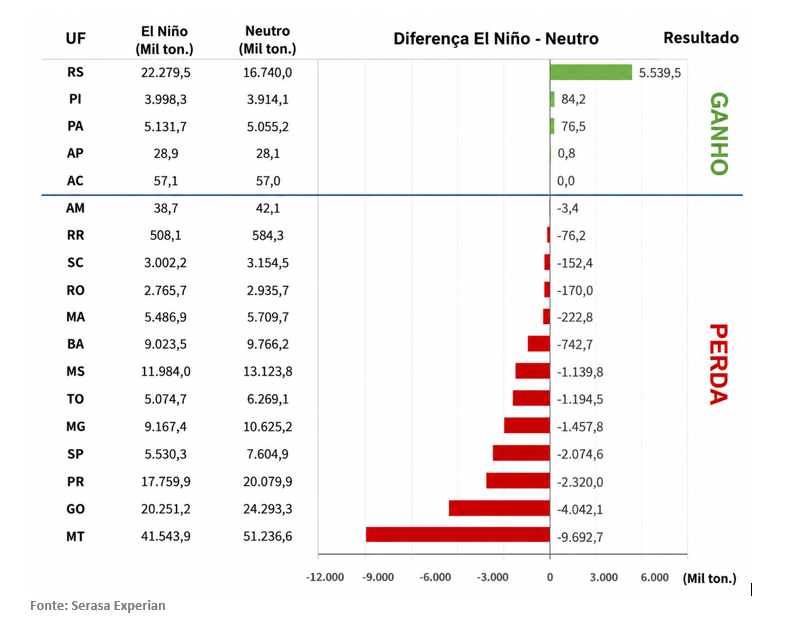Select the value "17.759,9" for PR
Image resolution: width=801 pixels, height=636 pixels.
[x=166, y=482]
